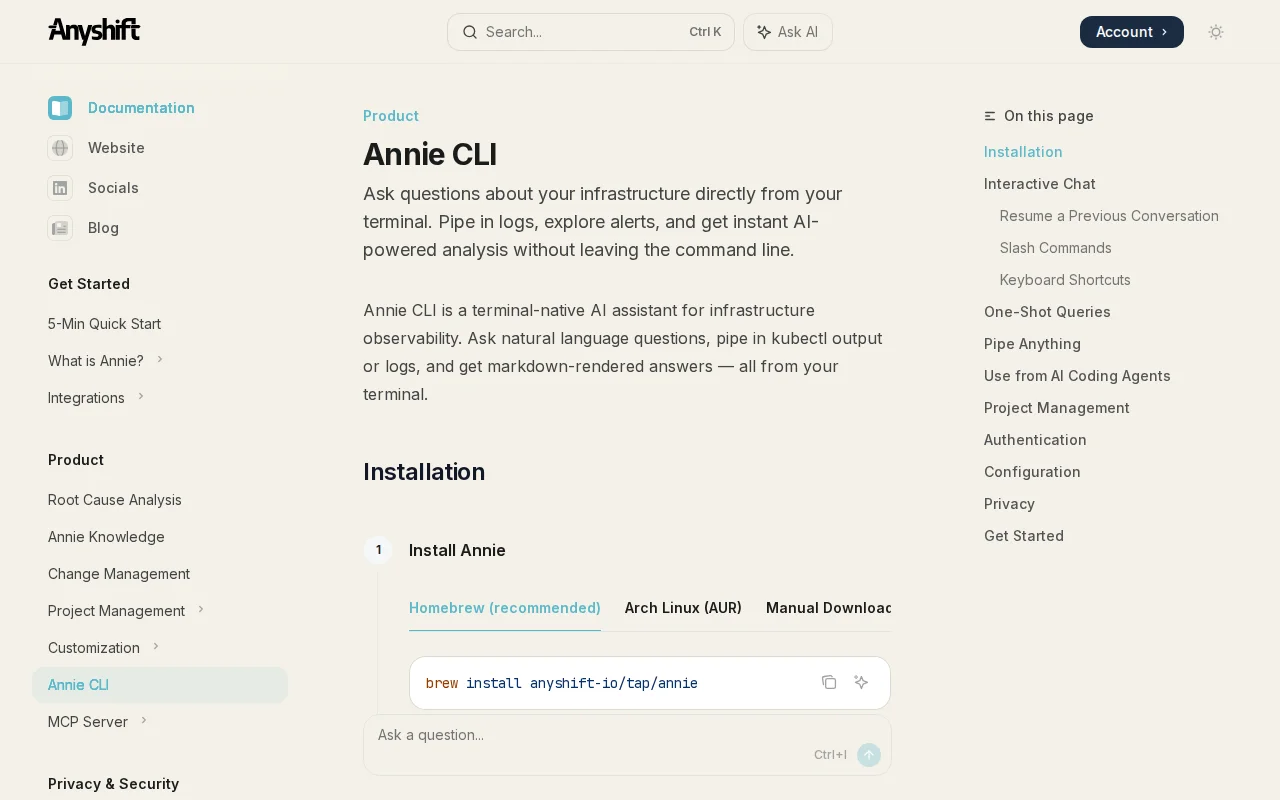Viewport: 1280px width, 800px height.
Task: Click the Product breadcrumb label
Action: click(391, 116)
